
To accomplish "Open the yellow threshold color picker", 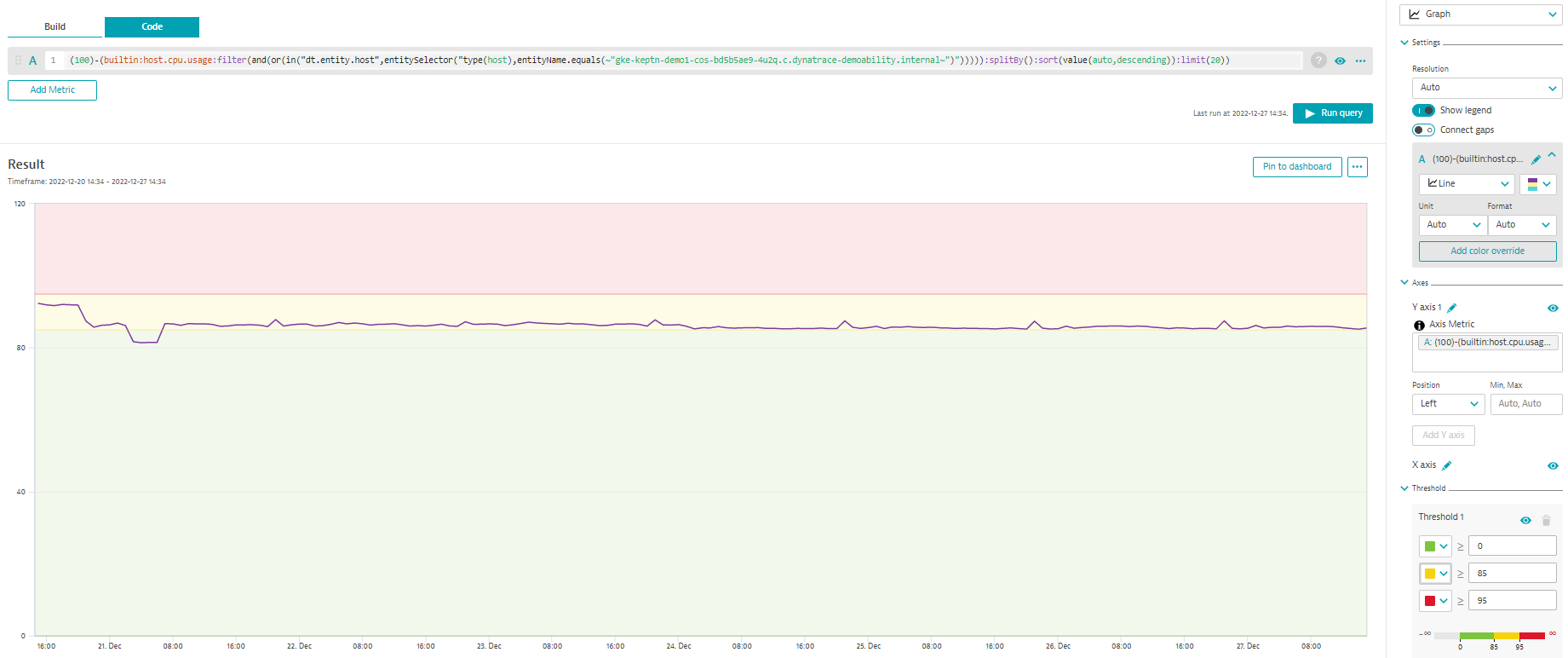I will (x=1435, y=574).
